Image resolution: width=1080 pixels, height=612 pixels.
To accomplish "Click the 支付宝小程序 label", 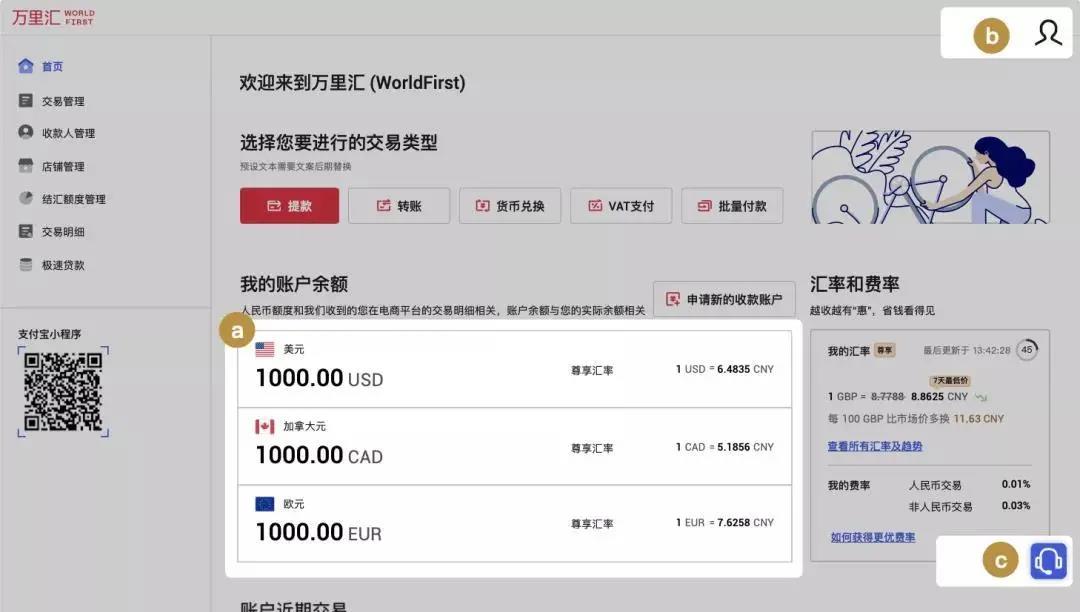I will pyautogui.click(x=50, y=334).
